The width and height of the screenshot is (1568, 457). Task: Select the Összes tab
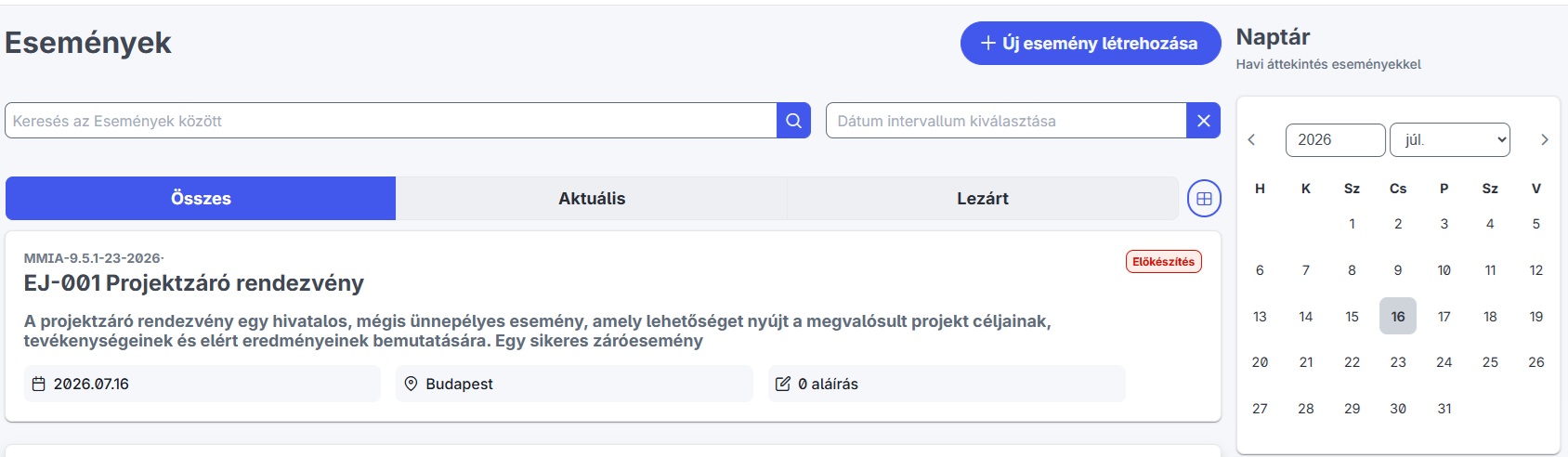[x=201, y=199]
